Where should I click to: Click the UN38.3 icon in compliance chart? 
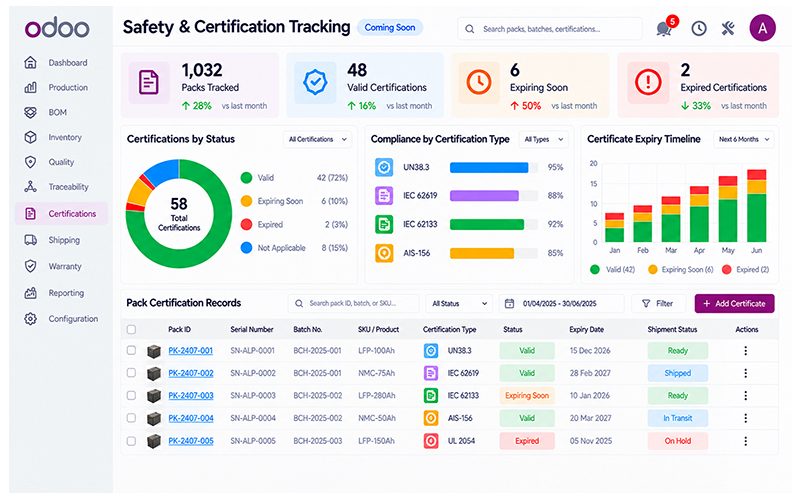[x=384, y=167]
